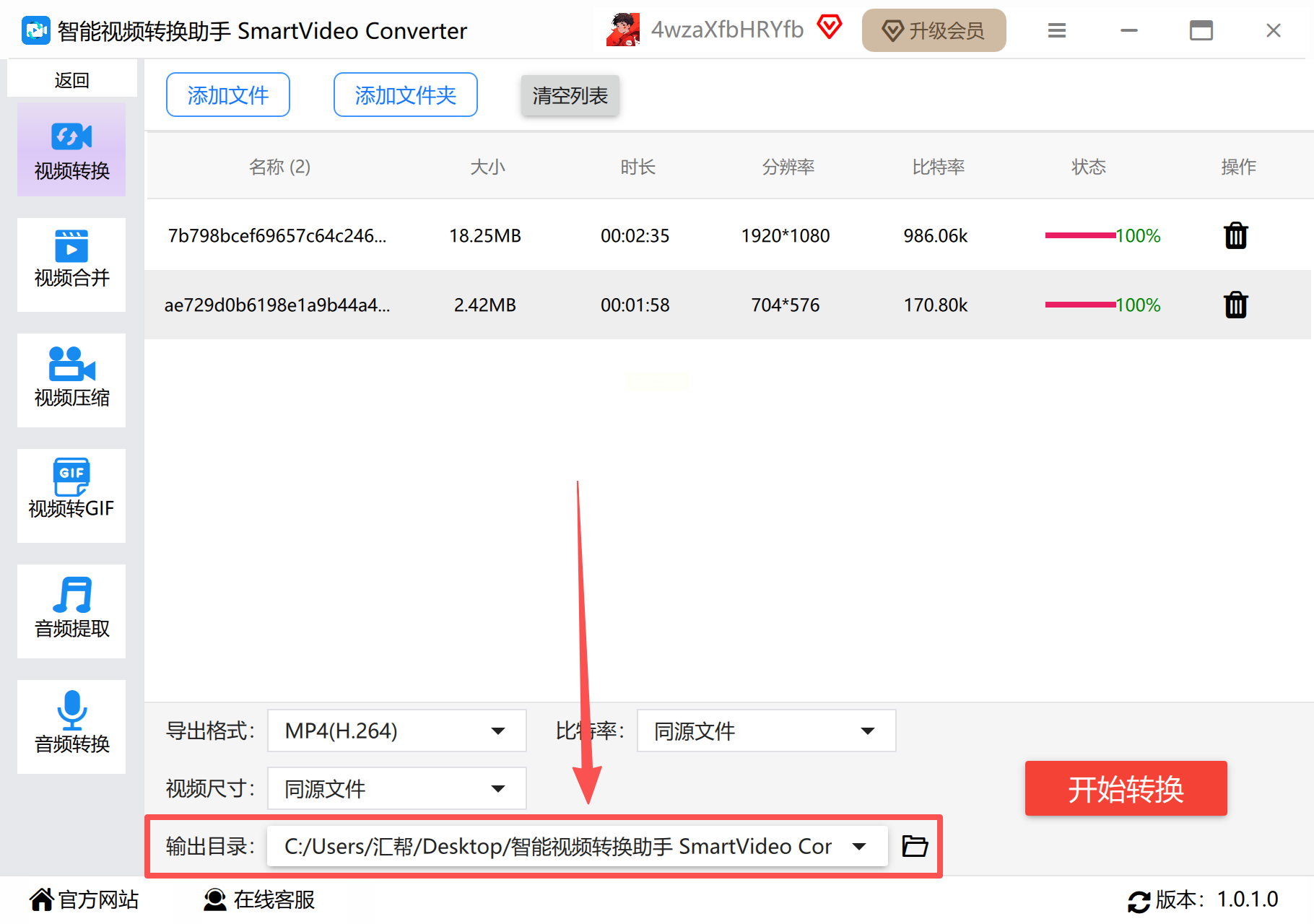Open the 视频合并 video merge module

71,265
